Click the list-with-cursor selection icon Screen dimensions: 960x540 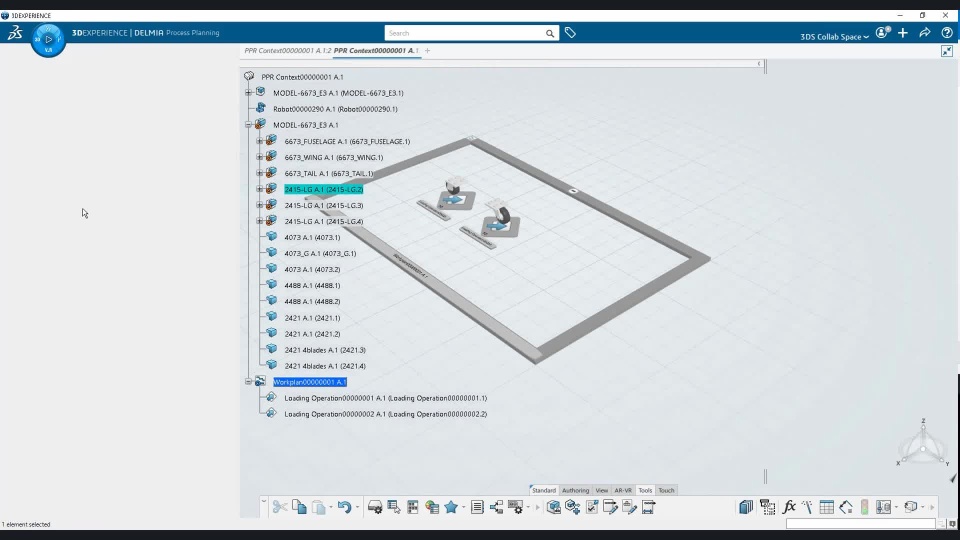(x=394, y=507)
